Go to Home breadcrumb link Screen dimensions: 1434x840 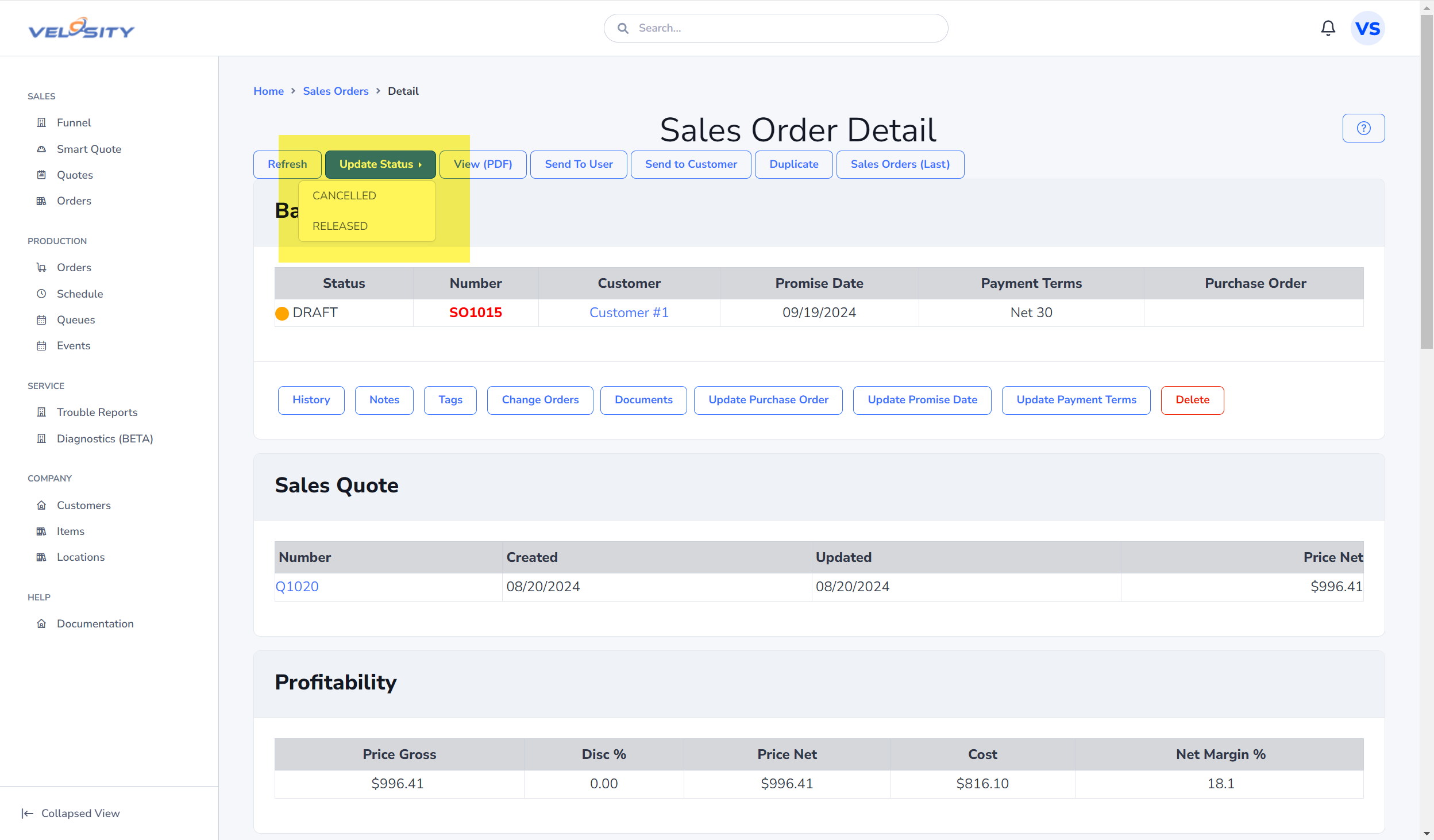[268, 91]
